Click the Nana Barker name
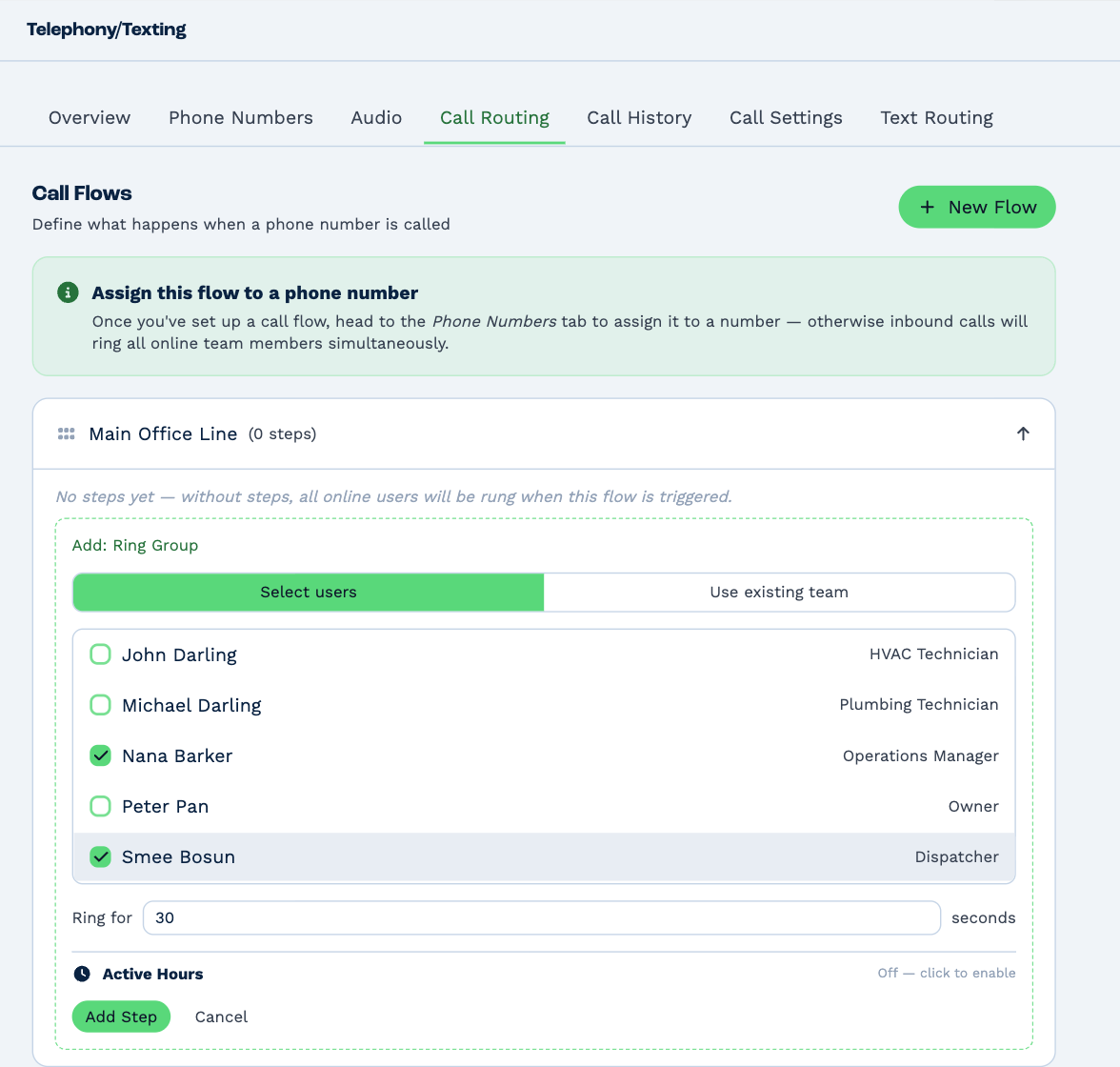 (x=177, y=755)
